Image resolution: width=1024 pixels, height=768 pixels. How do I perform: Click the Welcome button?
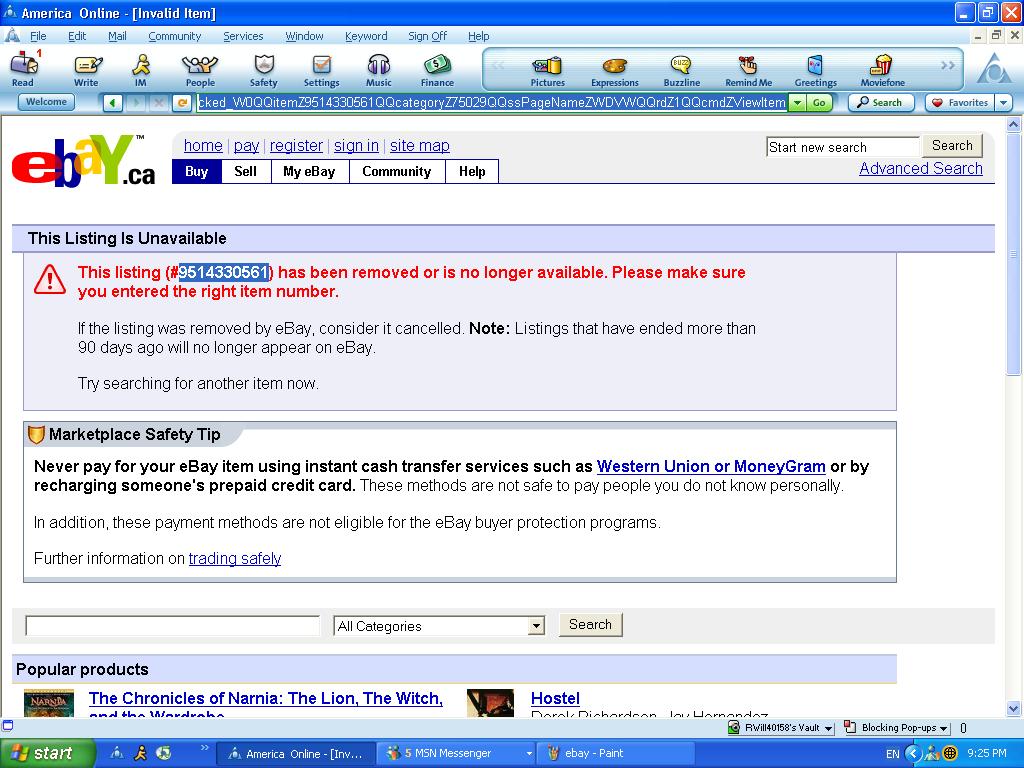tap(46, 102)
